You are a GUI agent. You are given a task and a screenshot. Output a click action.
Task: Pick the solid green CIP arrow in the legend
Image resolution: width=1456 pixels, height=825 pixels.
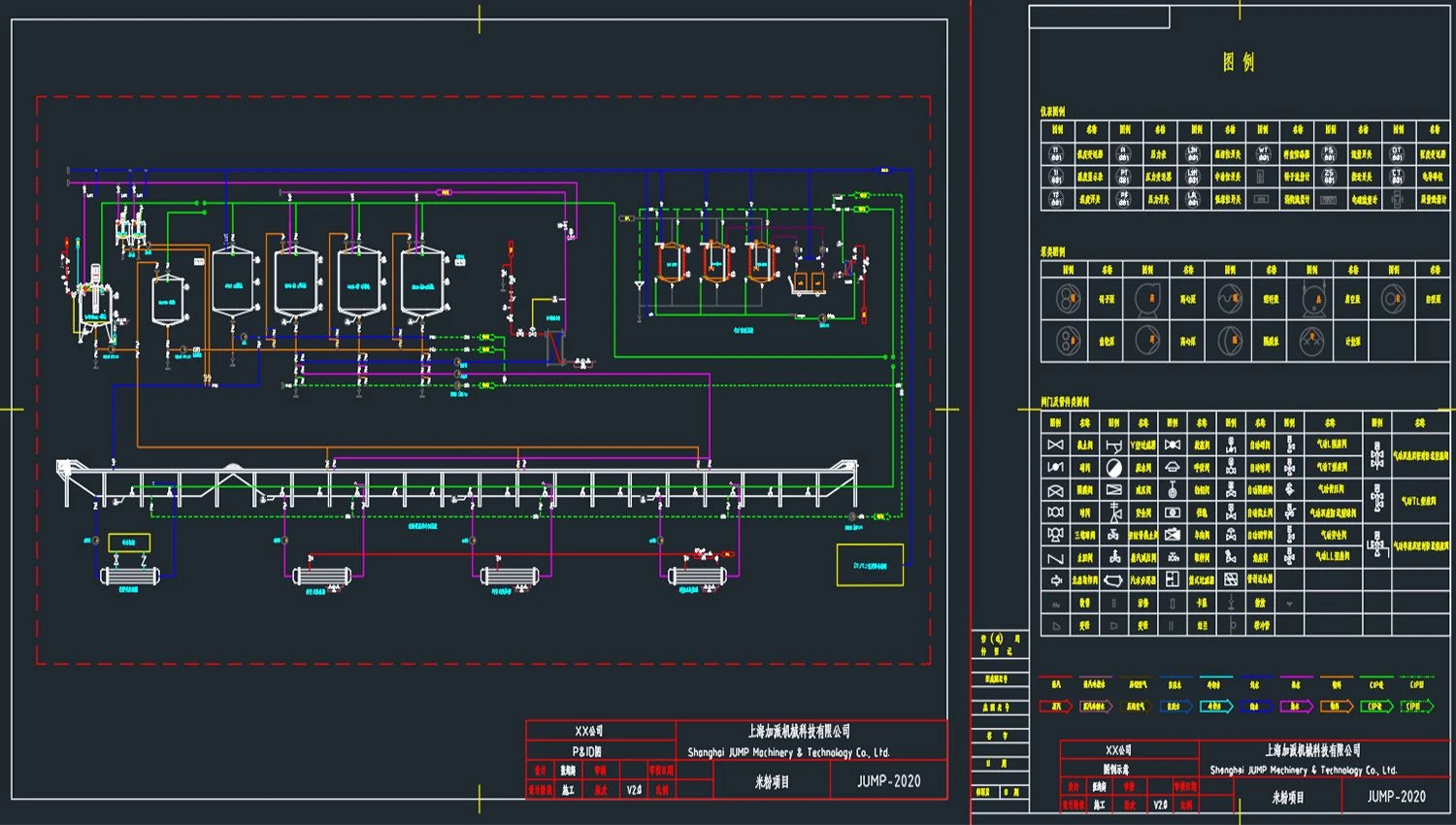click(x=1377, y=707)
